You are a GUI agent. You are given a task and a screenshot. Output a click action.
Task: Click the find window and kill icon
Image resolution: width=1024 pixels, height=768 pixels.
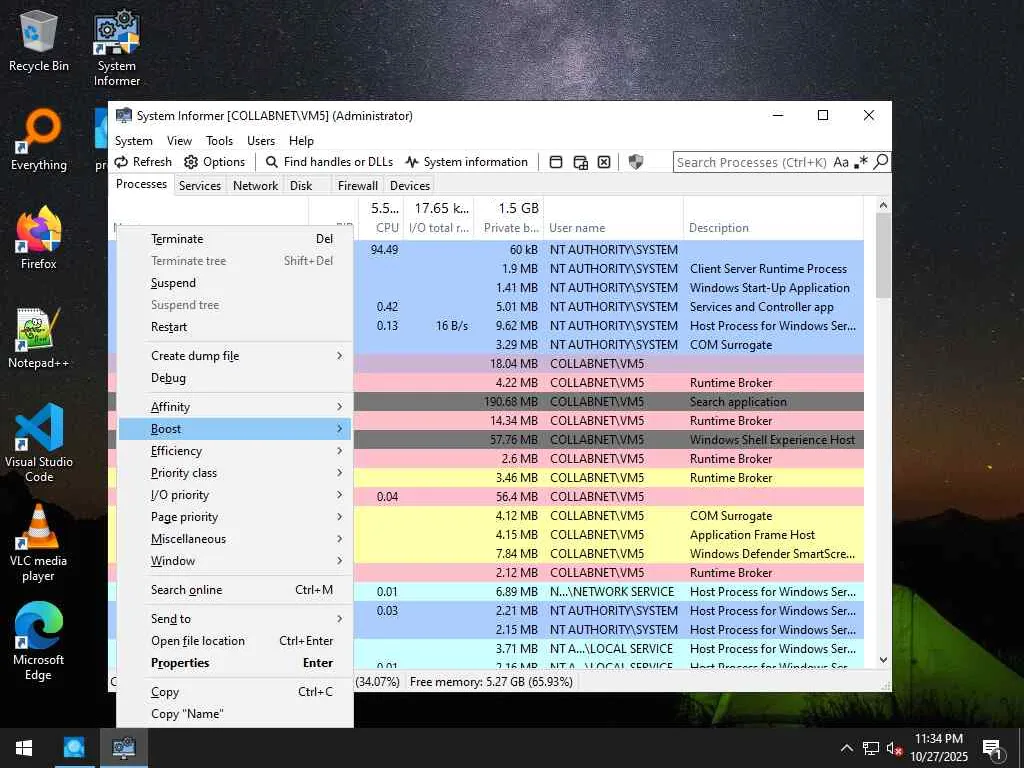pyautogui.click(x=604, y=162)
